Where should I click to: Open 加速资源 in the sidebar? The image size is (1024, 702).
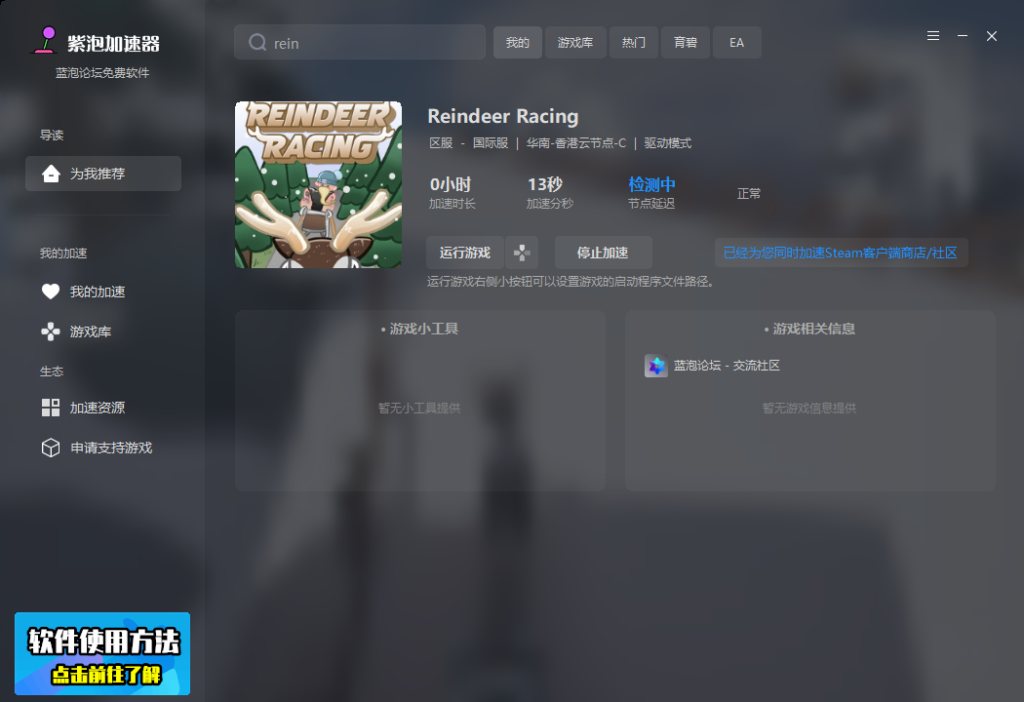[84, 407]
